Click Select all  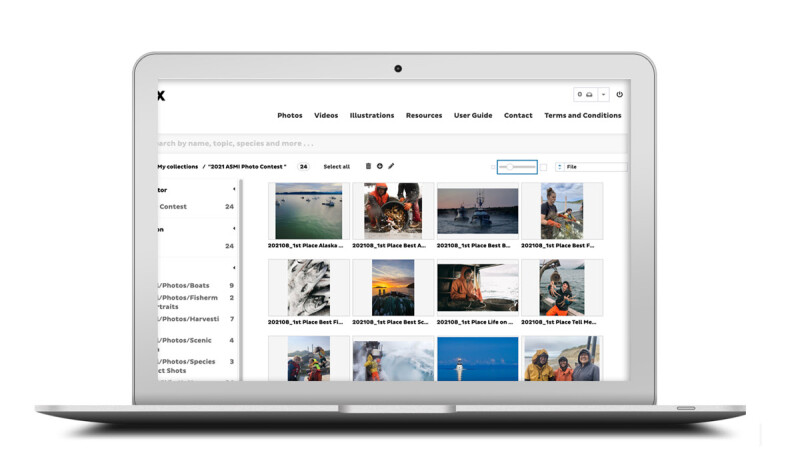click(336, 167)
